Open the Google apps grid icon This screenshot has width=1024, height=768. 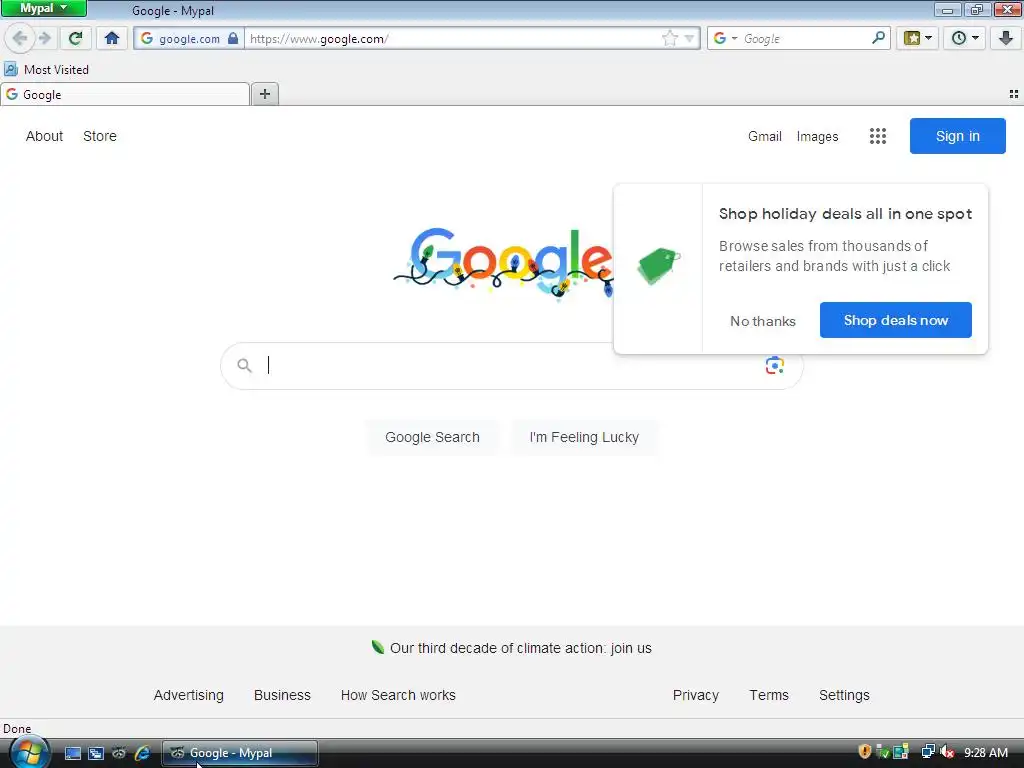[878, 136]
